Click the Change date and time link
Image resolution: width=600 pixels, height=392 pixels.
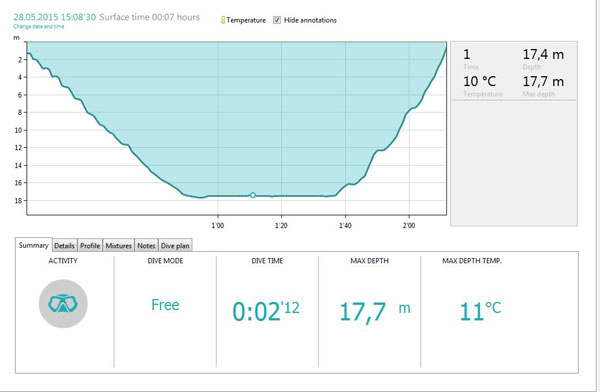[x=39, y=26]
